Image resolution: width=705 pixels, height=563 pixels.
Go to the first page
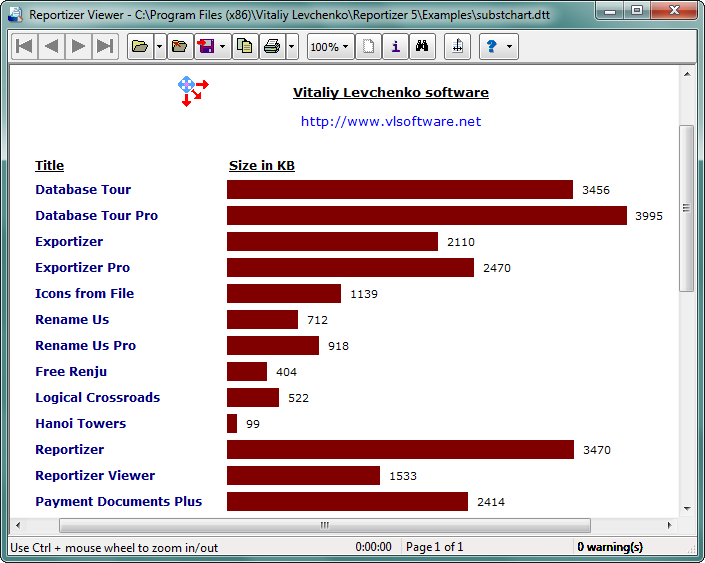click(24, 47)
